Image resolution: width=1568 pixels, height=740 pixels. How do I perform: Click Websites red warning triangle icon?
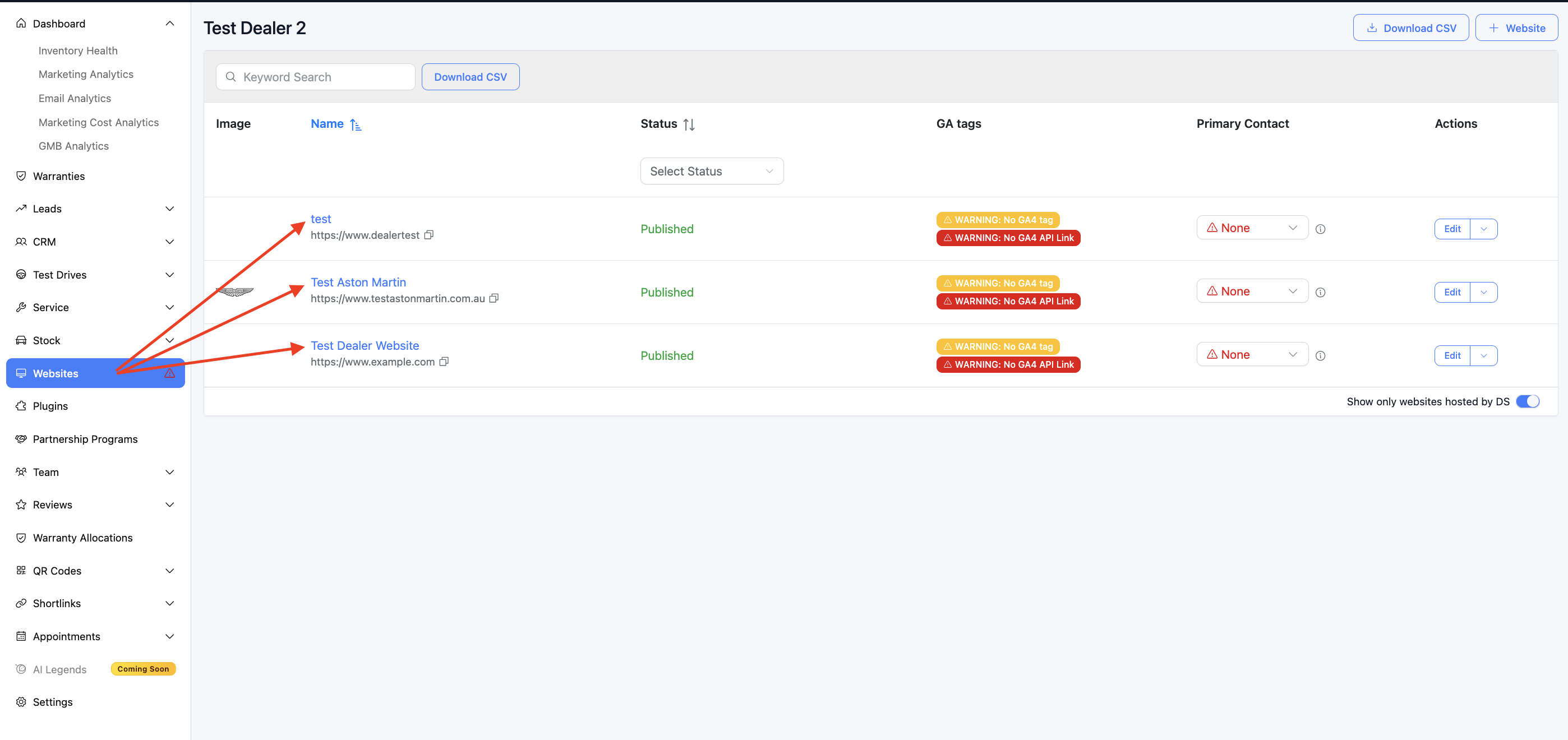[x=170, y=373]
